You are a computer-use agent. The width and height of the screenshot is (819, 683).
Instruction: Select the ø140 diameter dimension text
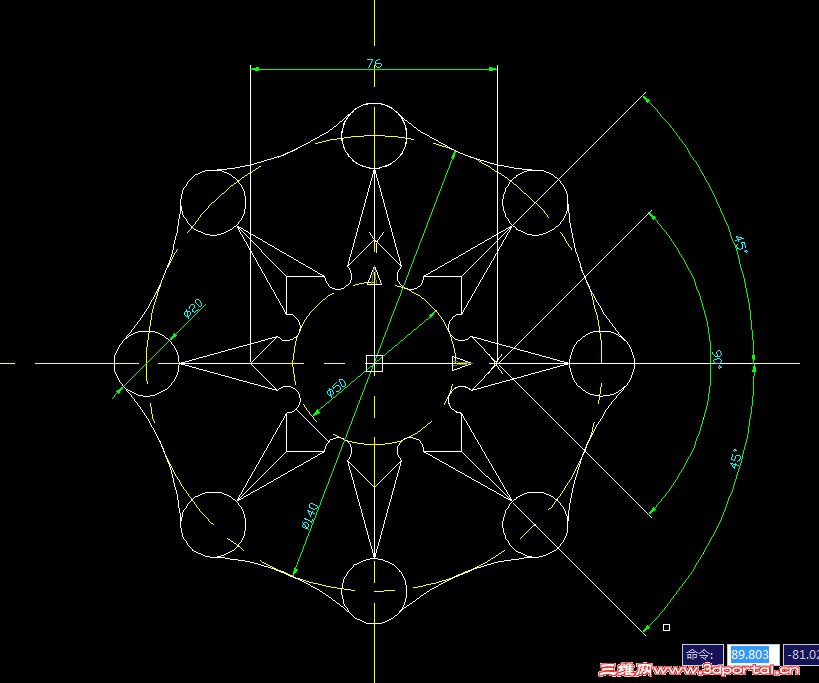[x=310, y=516]
